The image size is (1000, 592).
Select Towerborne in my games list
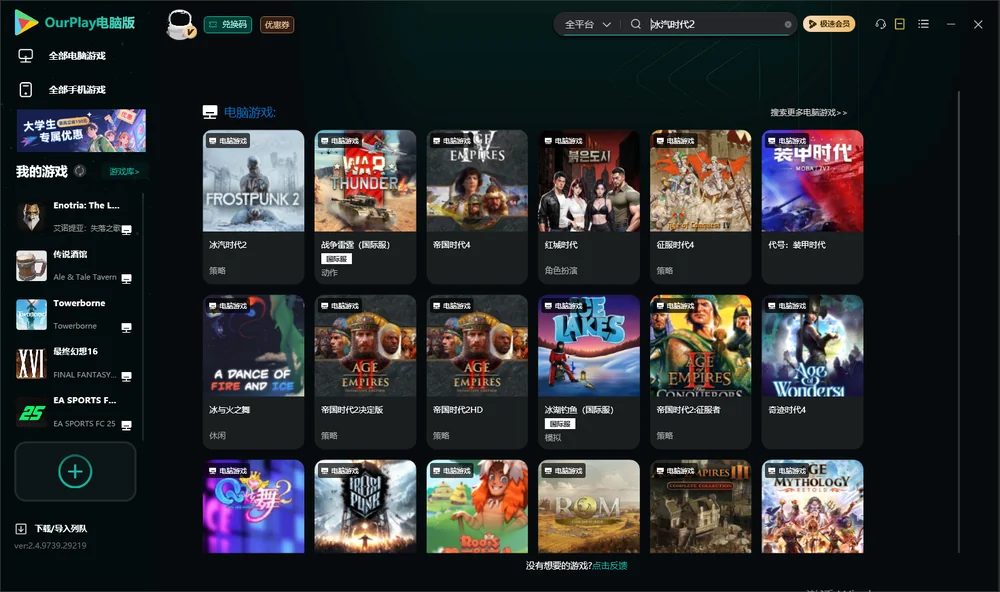point(75,314)
